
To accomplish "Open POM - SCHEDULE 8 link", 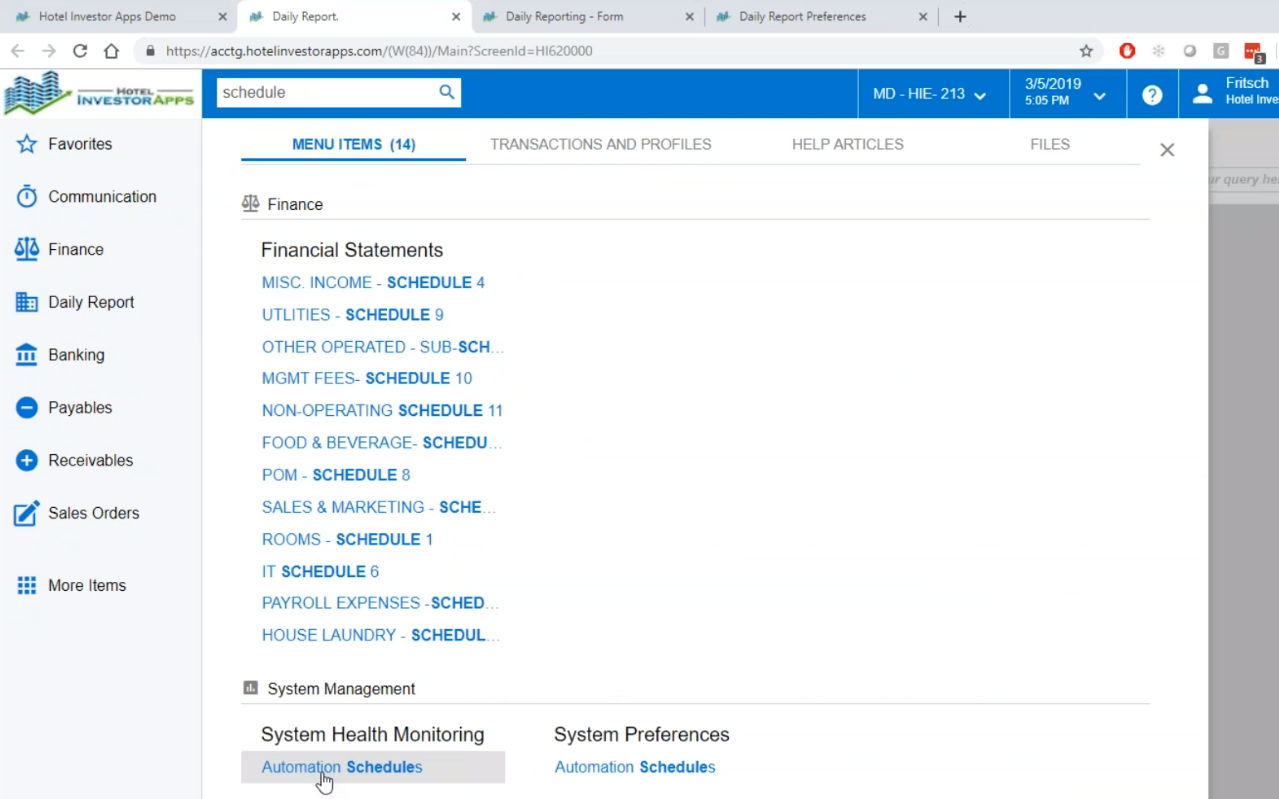I will coord(336,475).
